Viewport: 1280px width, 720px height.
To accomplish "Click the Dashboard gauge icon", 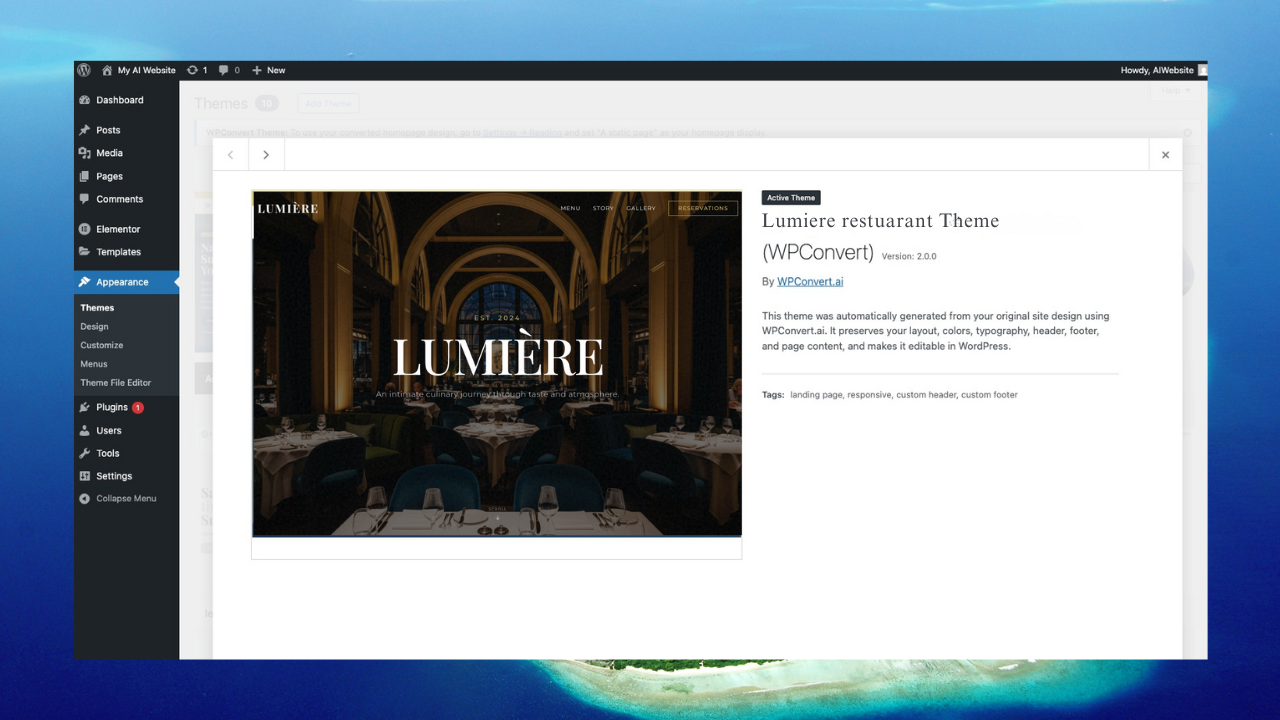I will (x=85, y=100).
